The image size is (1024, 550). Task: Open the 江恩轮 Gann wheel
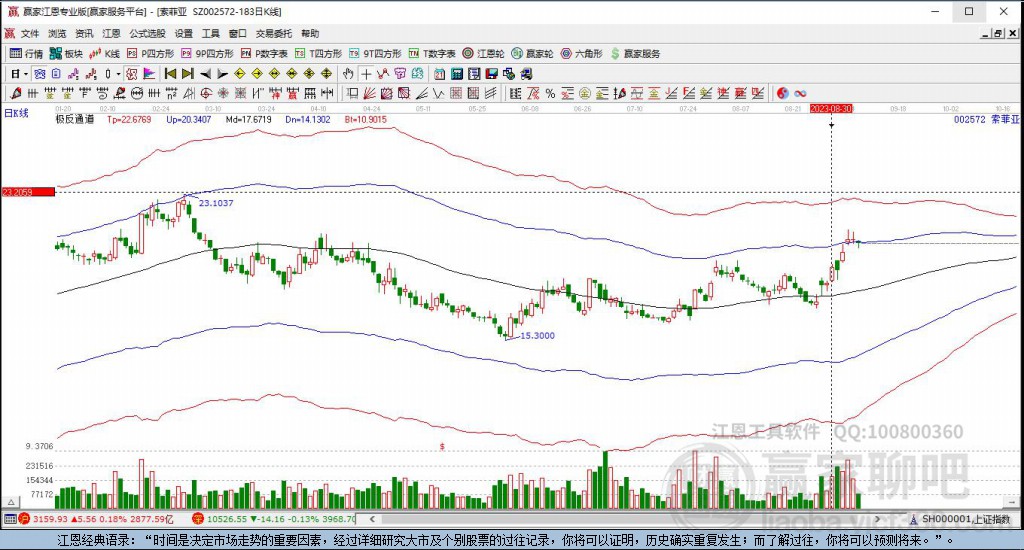483,54
